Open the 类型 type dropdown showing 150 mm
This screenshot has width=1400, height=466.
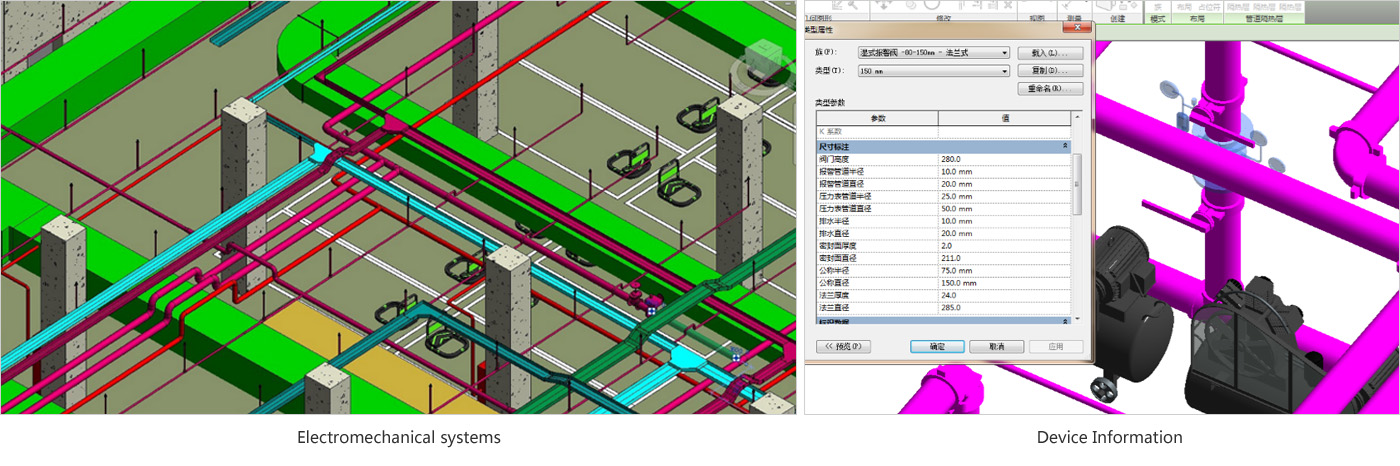click(933, 71)
